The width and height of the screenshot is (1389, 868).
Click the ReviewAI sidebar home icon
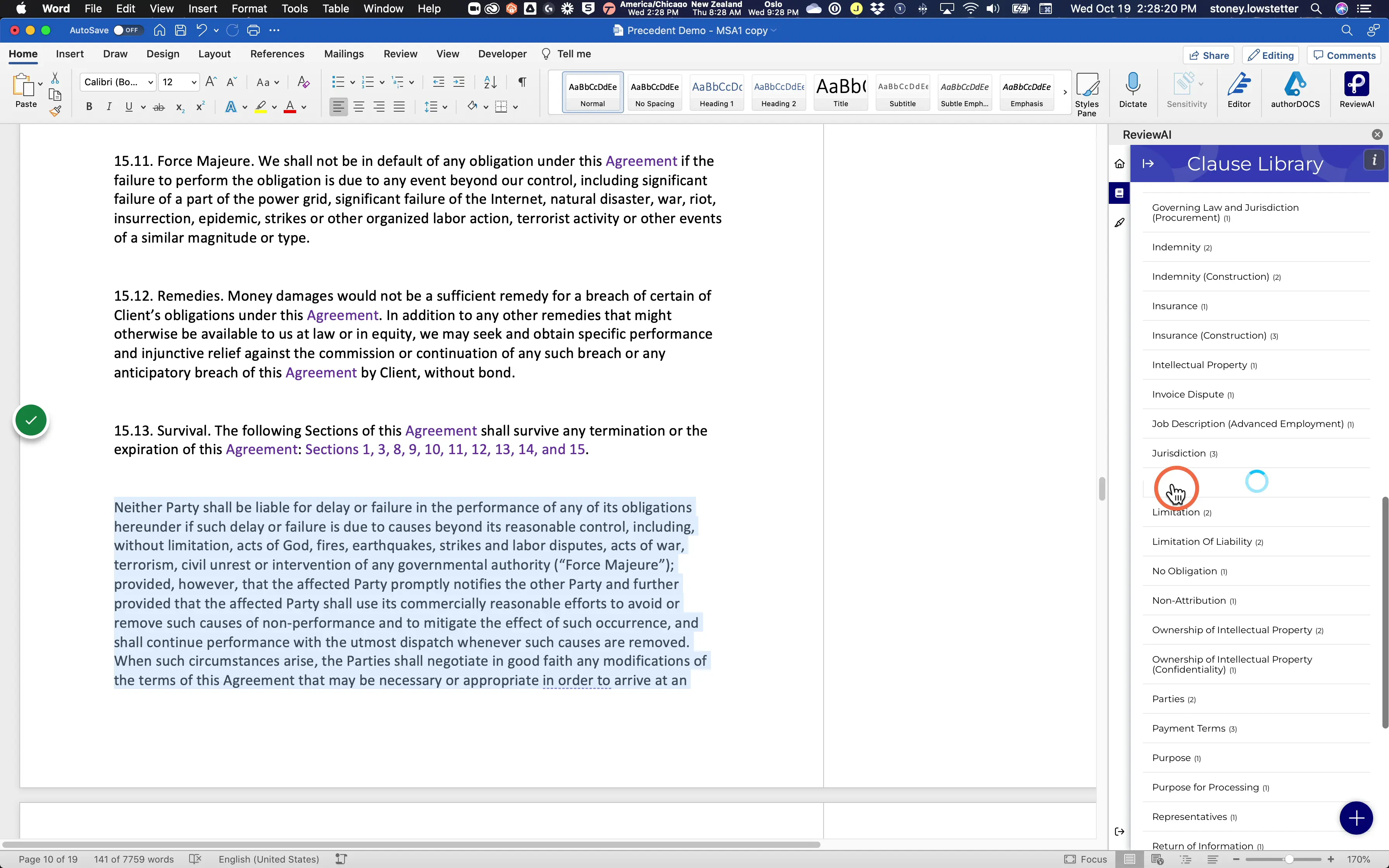(1119, 164)
